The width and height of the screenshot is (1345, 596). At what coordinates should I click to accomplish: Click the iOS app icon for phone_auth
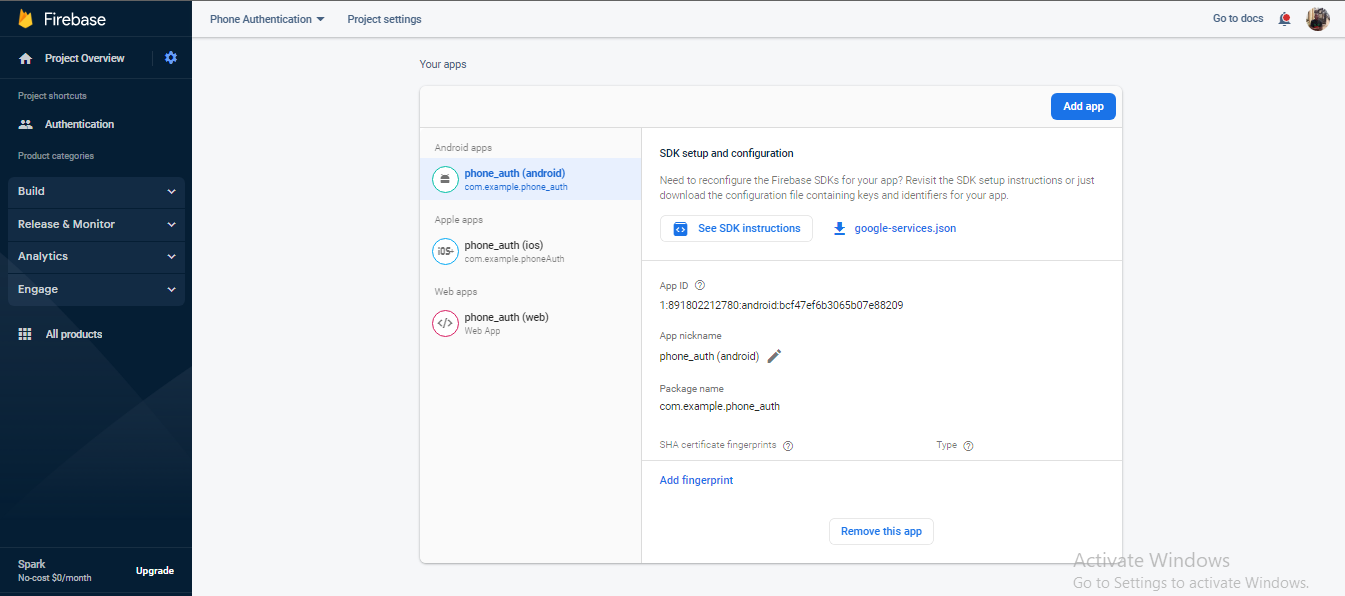tap(445, 251)
